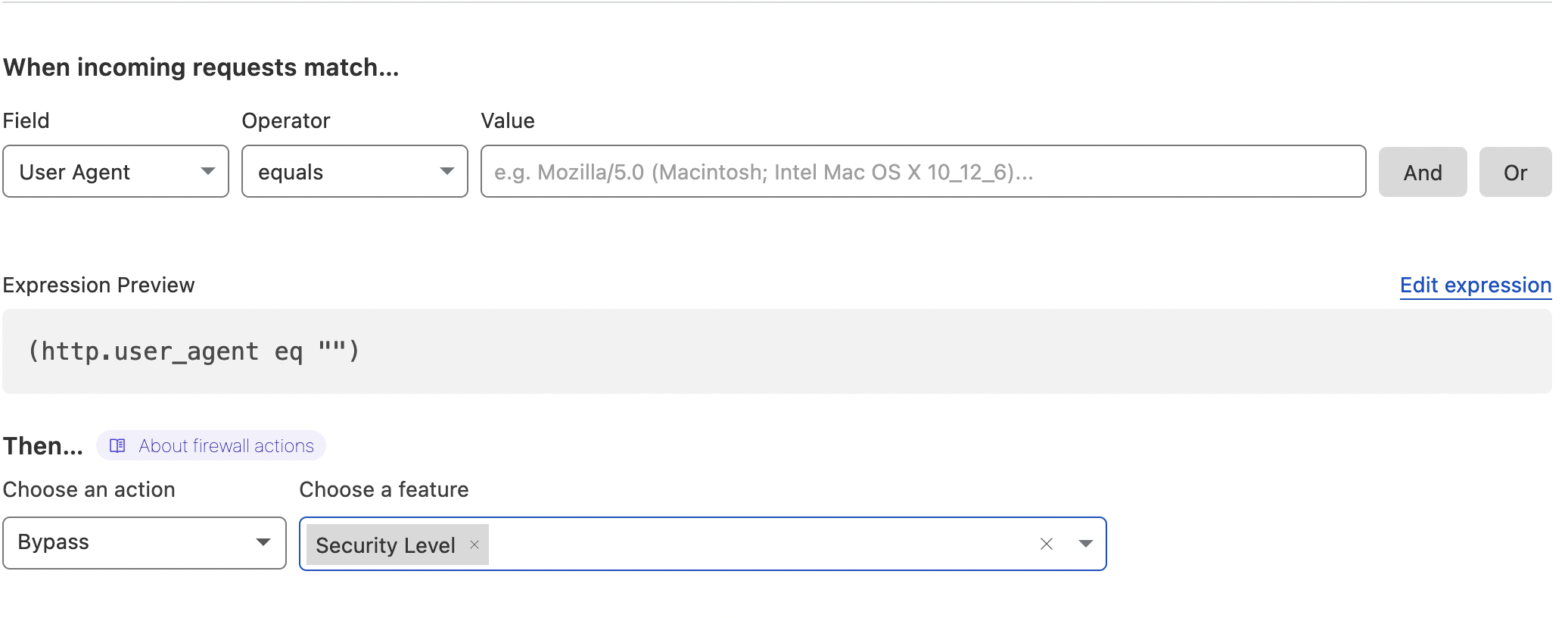The height and width of the screenshot is (618, 1568).
Task: Open the Bypass action dropdown
Action: 144,543
